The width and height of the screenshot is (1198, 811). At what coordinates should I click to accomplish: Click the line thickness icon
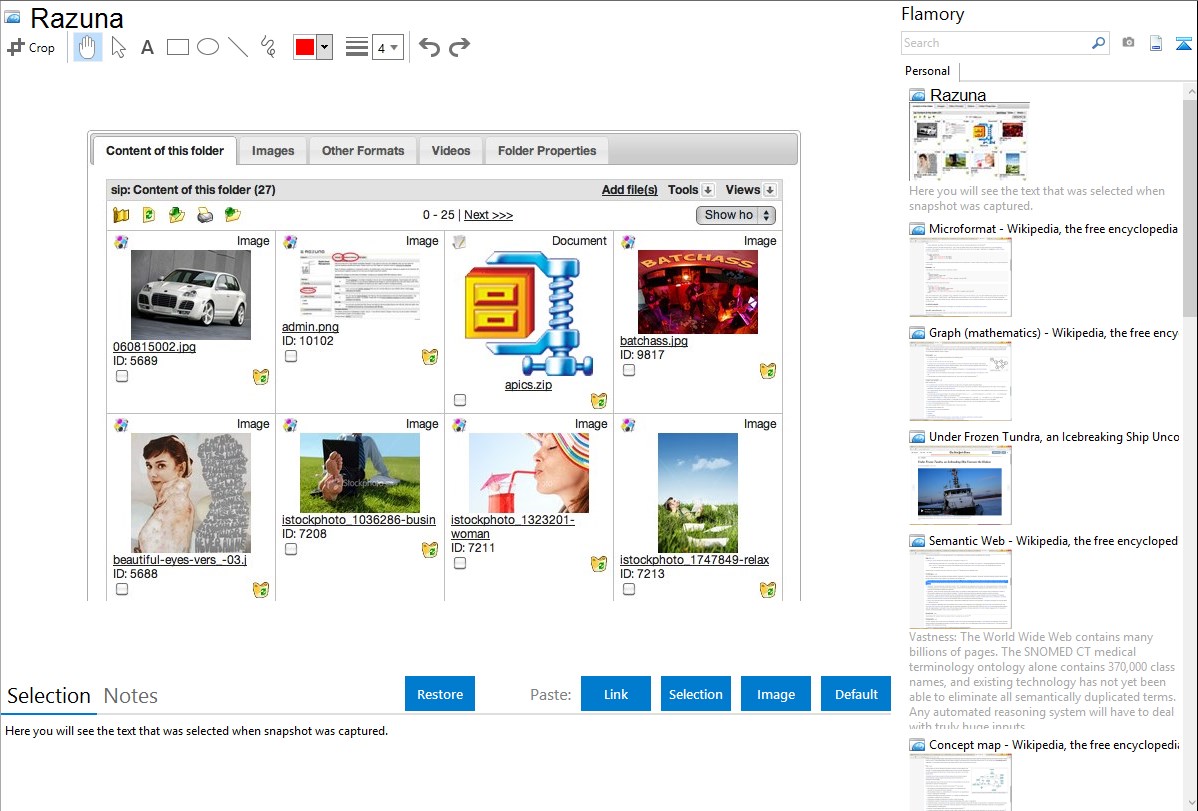[x=357, y=47]
